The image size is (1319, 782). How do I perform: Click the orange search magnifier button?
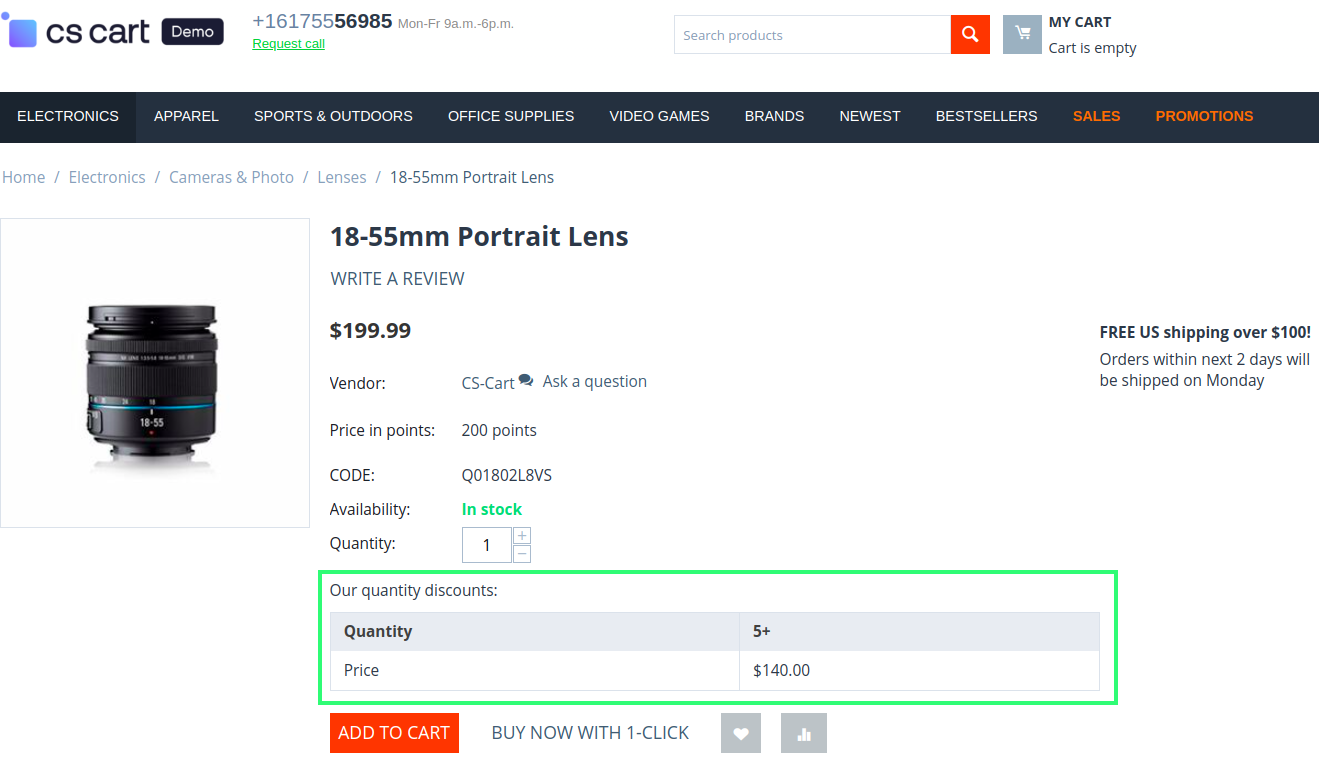970,35
